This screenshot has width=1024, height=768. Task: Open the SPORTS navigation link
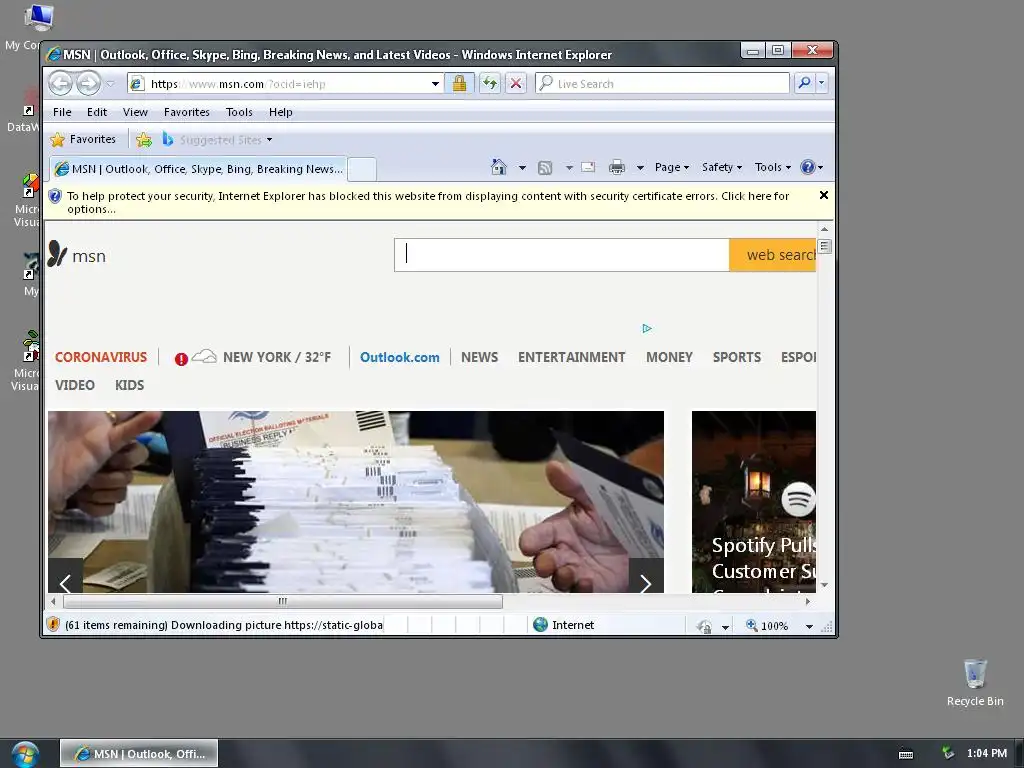pyautogui.click(x=737, y=357)
